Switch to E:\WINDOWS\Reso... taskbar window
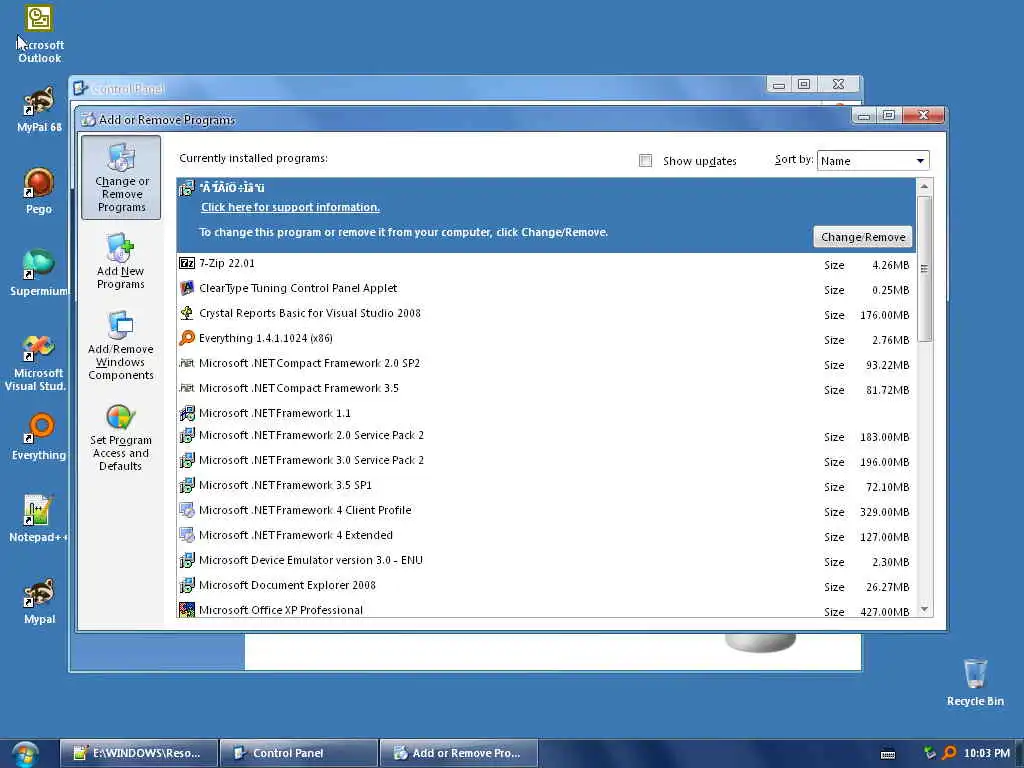The image size is (1024, 768). click(x=139, y=753)
